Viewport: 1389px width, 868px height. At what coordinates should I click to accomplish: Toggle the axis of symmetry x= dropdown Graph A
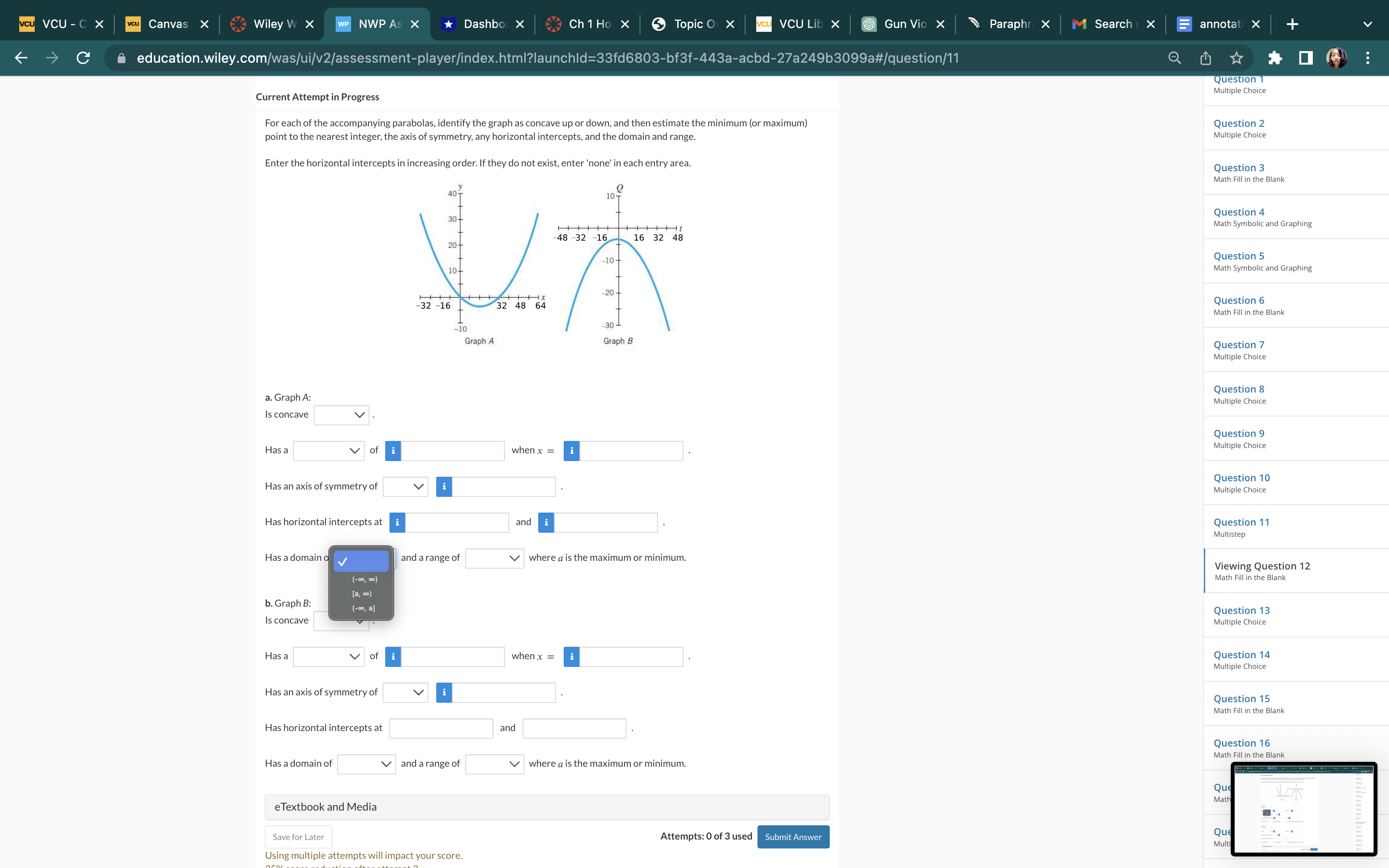click(405, 485)
